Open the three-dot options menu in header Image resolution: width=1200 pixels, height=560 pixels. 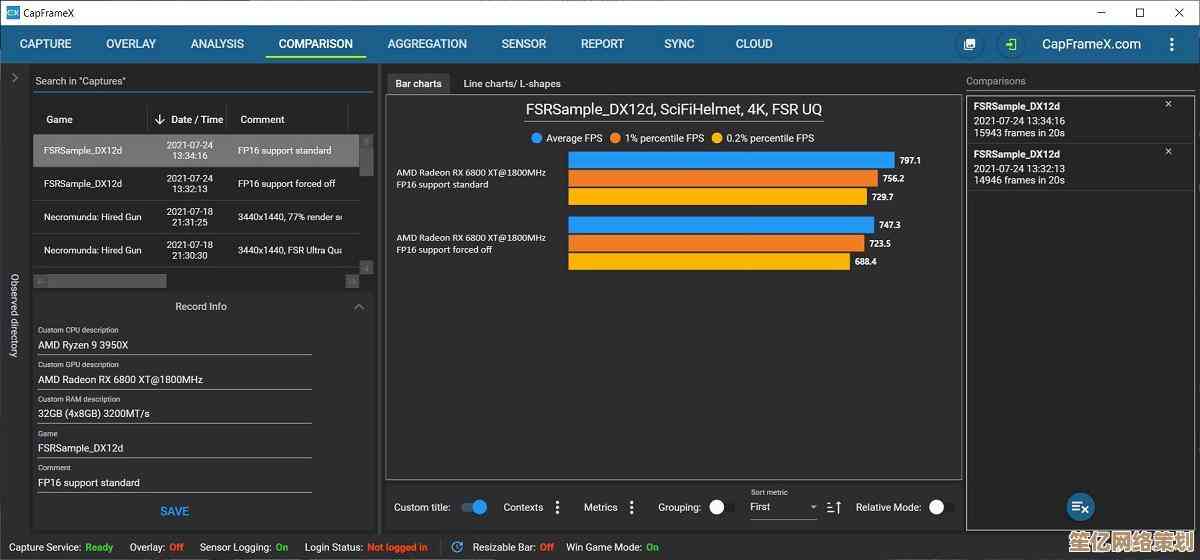[x=1172, y=44]
